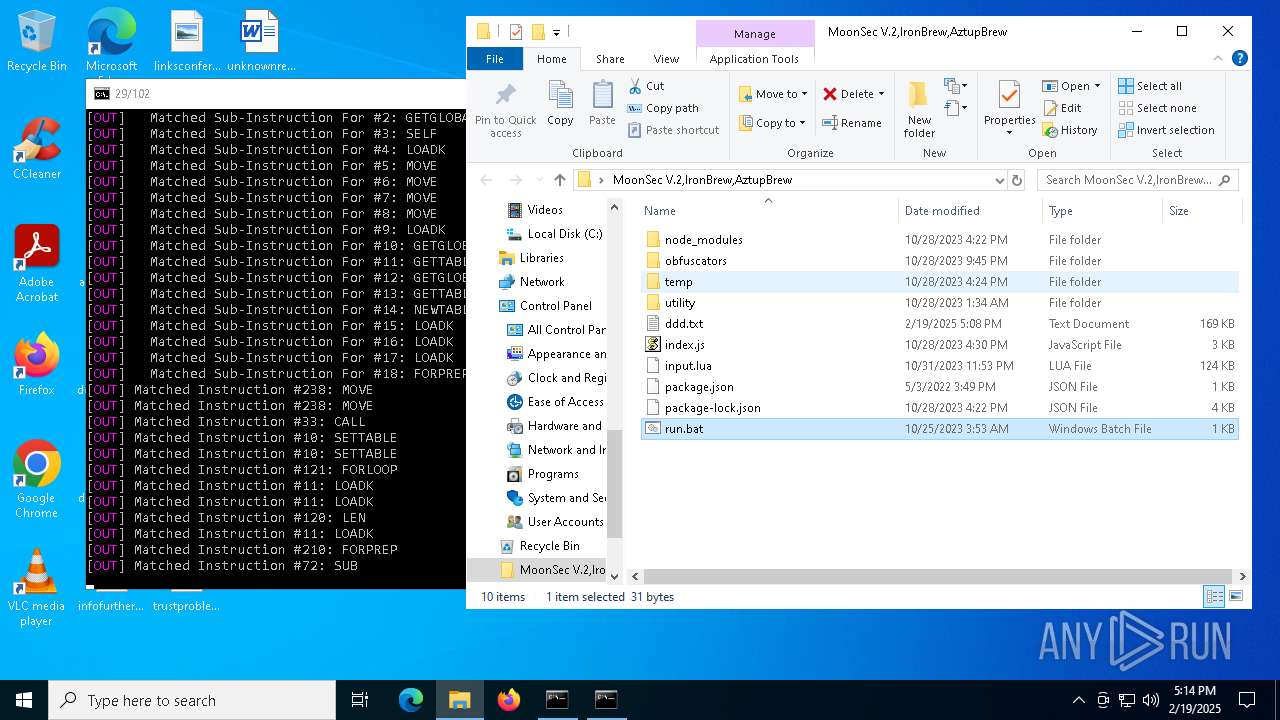Click the Paste icon in ribbon
1280x720 pixels.
pyautogui.click(x=602, y=104)
